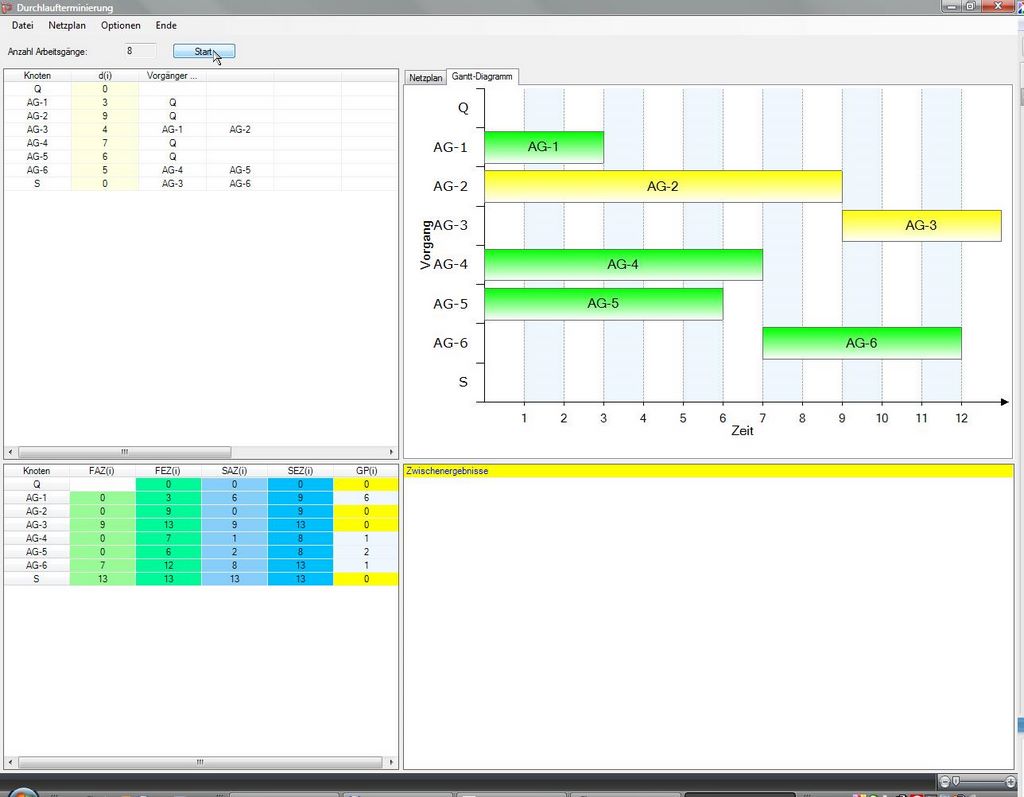Click right scroll arrow of upper table

[x=392, y=452]
